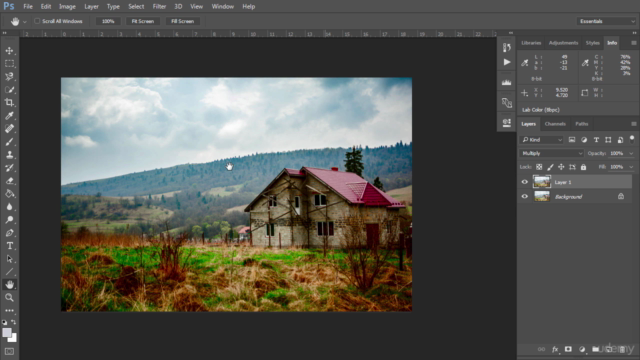Image resolution: width=640 pixels, height=360 pixels.
Task: Open the Styles tab
Action: (592, 43)
